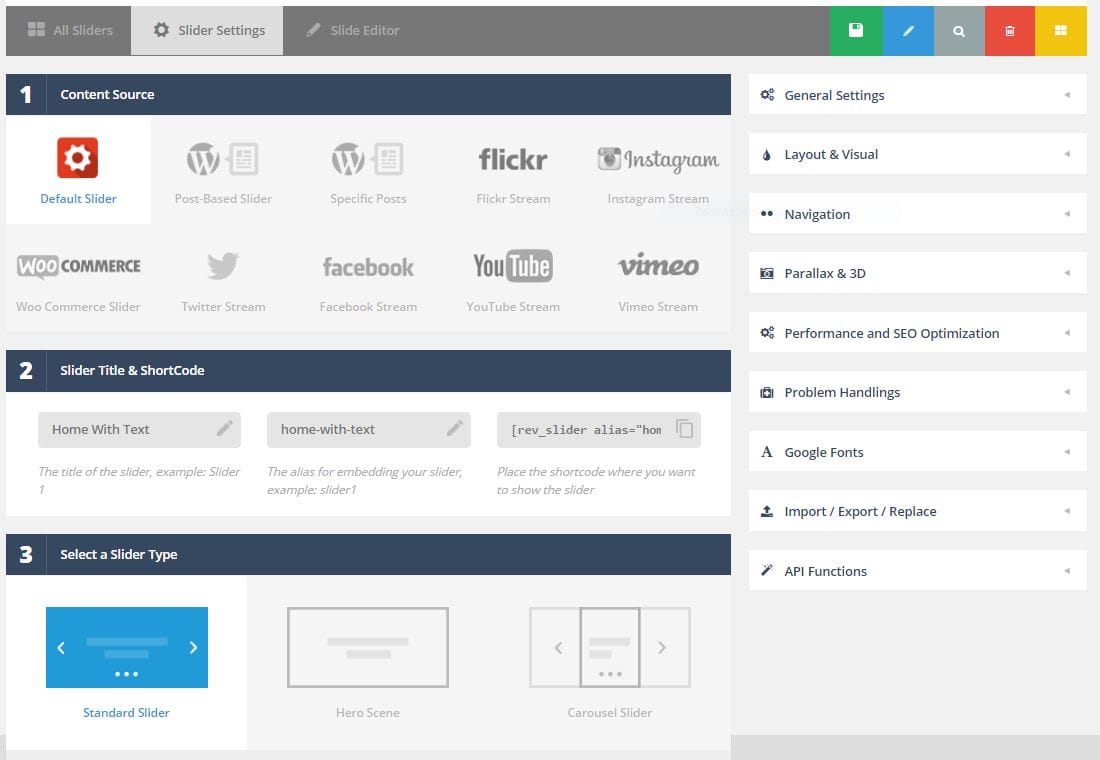Image resolution: width=1100 pixels, height=760 pixels.
Task: Expand the API Functions panel arrow
Action: click(x=1067, y=570)
